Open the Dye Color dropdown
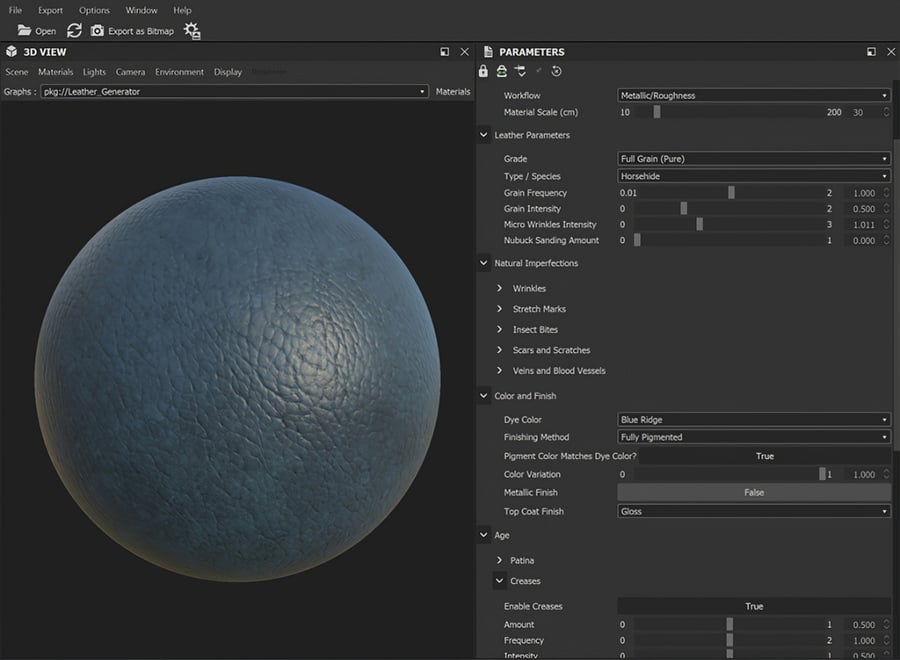 (x=753, y=419)
